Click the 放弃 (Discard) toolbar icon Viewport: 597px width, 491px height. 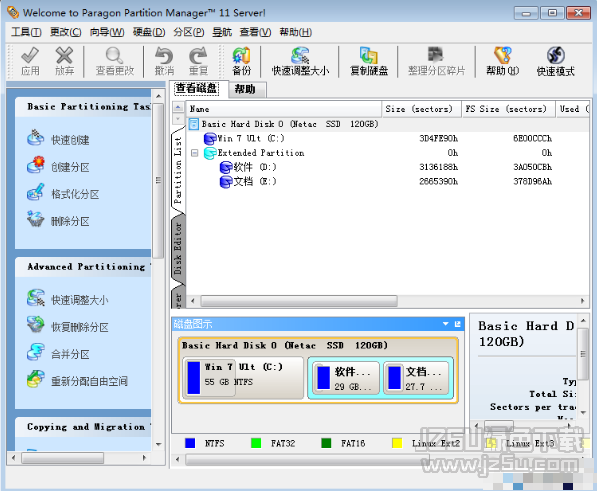(64, 61)
